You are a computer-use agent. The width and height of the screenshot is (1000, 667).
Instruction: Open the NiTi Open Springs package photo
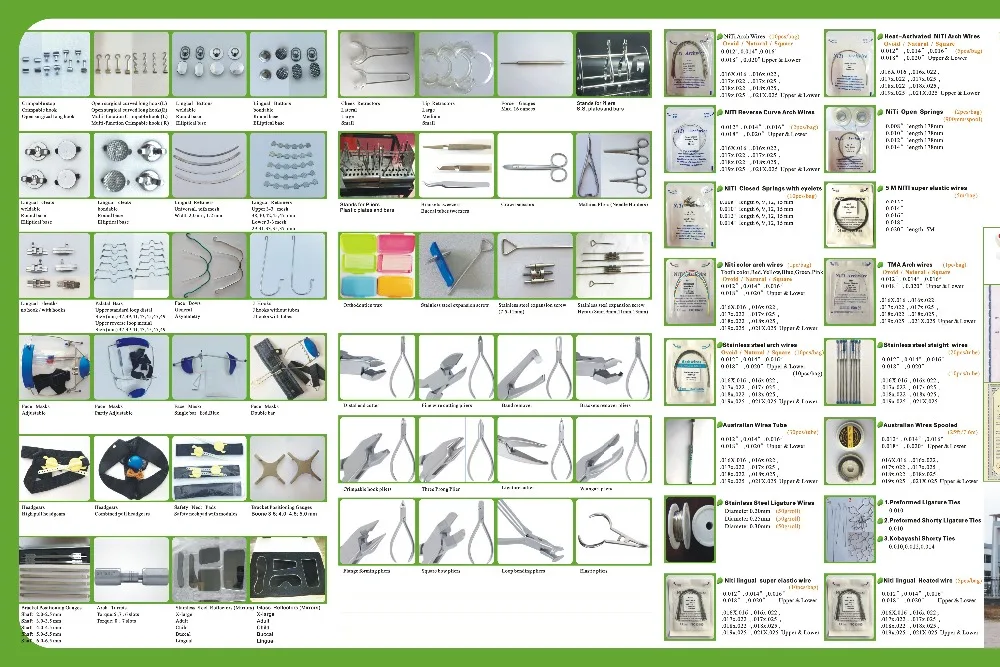849,139
